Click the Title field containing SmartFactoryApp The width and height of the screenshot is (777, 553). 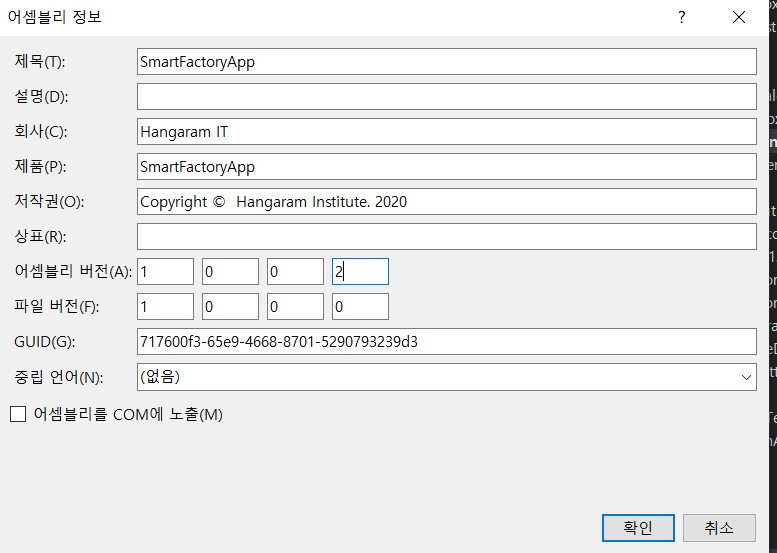pos(446,61)
